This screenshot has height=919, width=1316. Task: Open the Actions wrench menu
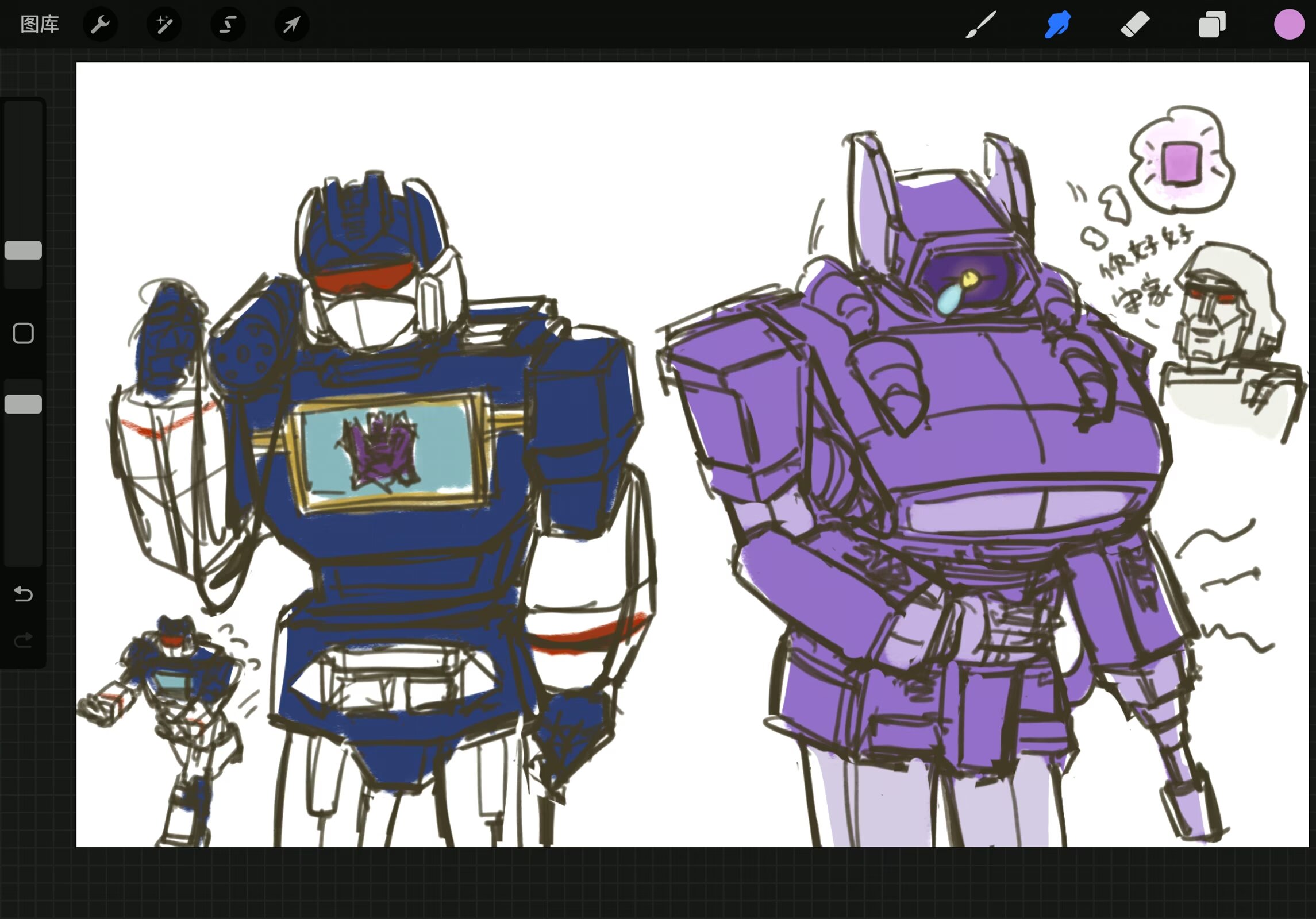(100, 24)
